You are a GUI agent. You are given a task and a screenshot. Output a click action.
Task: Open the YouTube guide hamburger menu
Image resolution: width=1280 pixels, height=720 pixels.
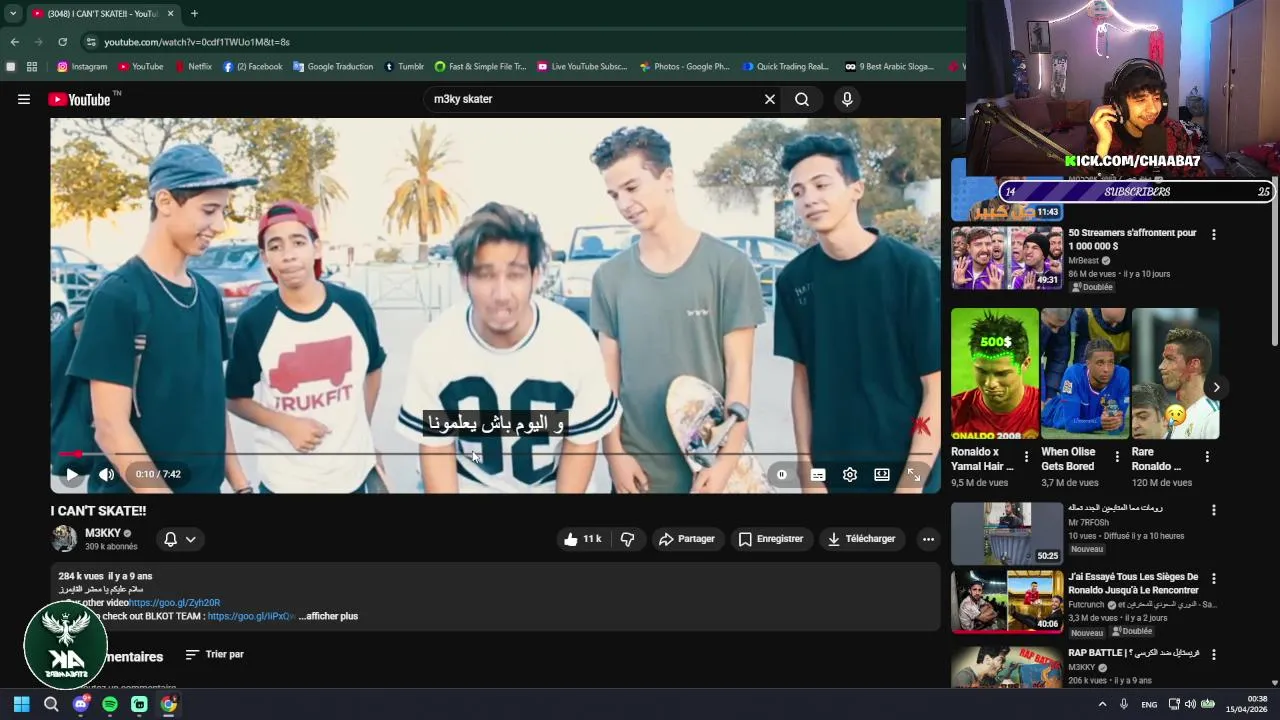(x=24, y=99)
